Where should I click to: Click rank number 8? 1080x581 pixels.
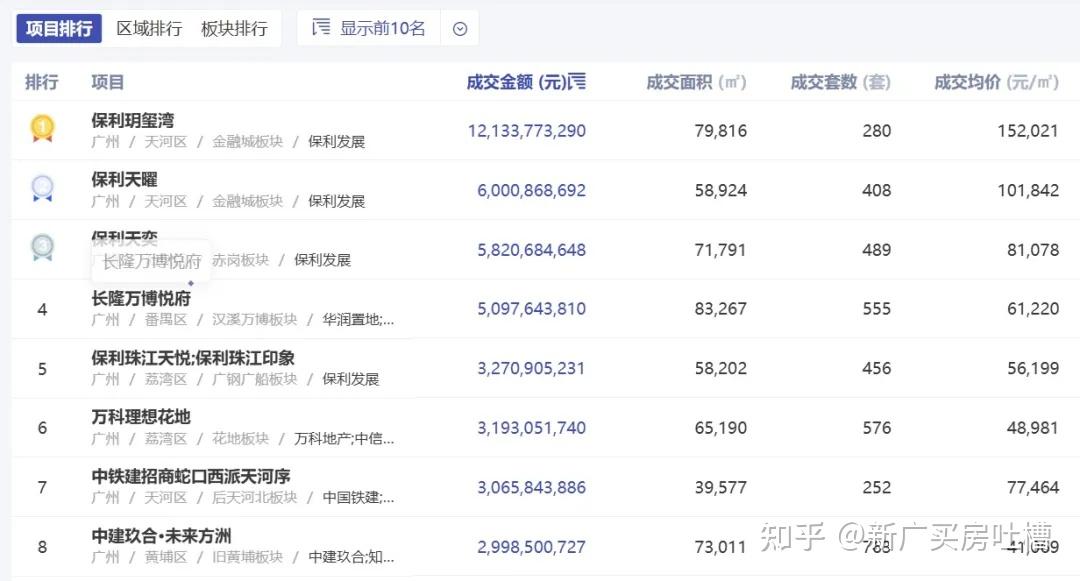(x=42, y=547)
